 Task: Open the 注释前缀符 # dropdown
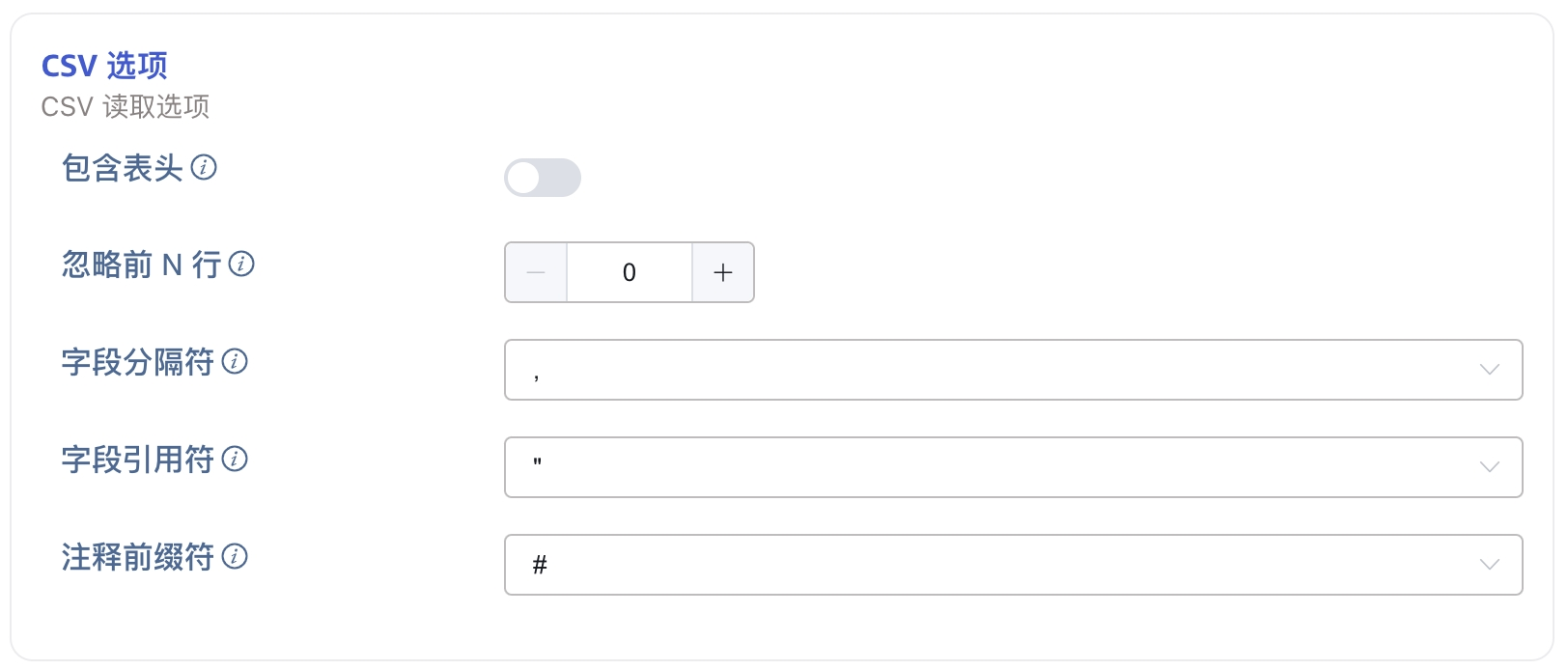tap(1013, 565)
